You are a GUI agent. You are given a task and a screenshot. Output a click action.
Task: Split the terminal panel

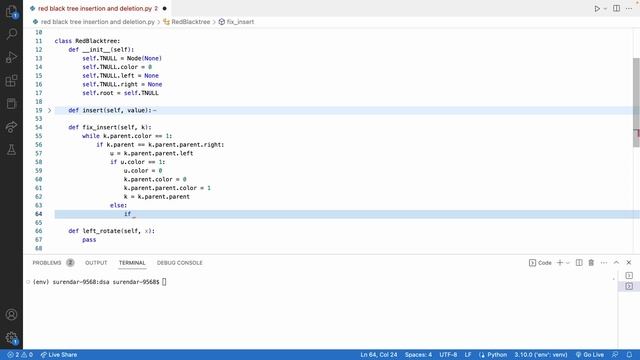[x=579, y=263]
